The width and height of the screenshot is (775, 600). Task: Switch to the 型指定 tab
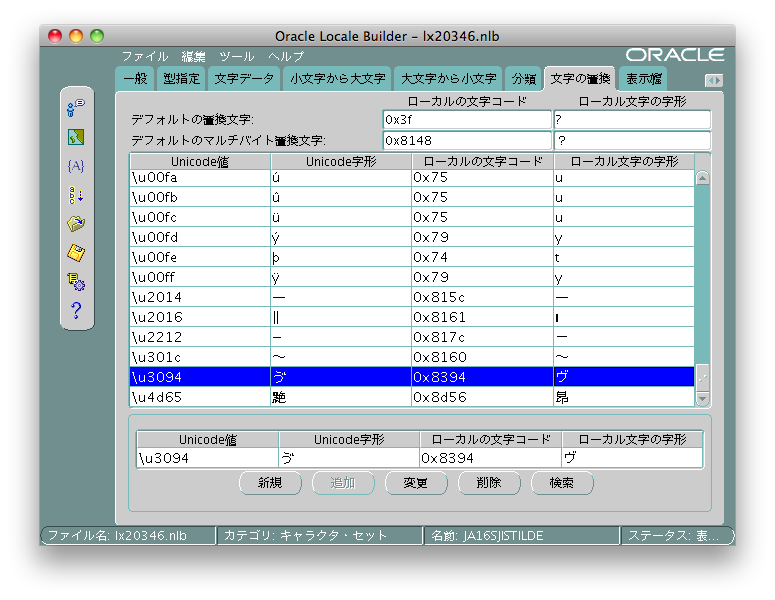coord(181,79)
